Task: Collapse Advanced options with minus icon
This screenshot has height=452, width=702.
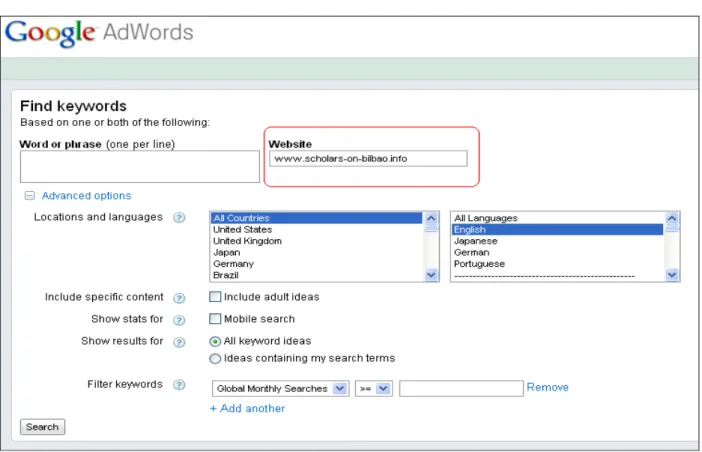Action: [x=30, y=196]
